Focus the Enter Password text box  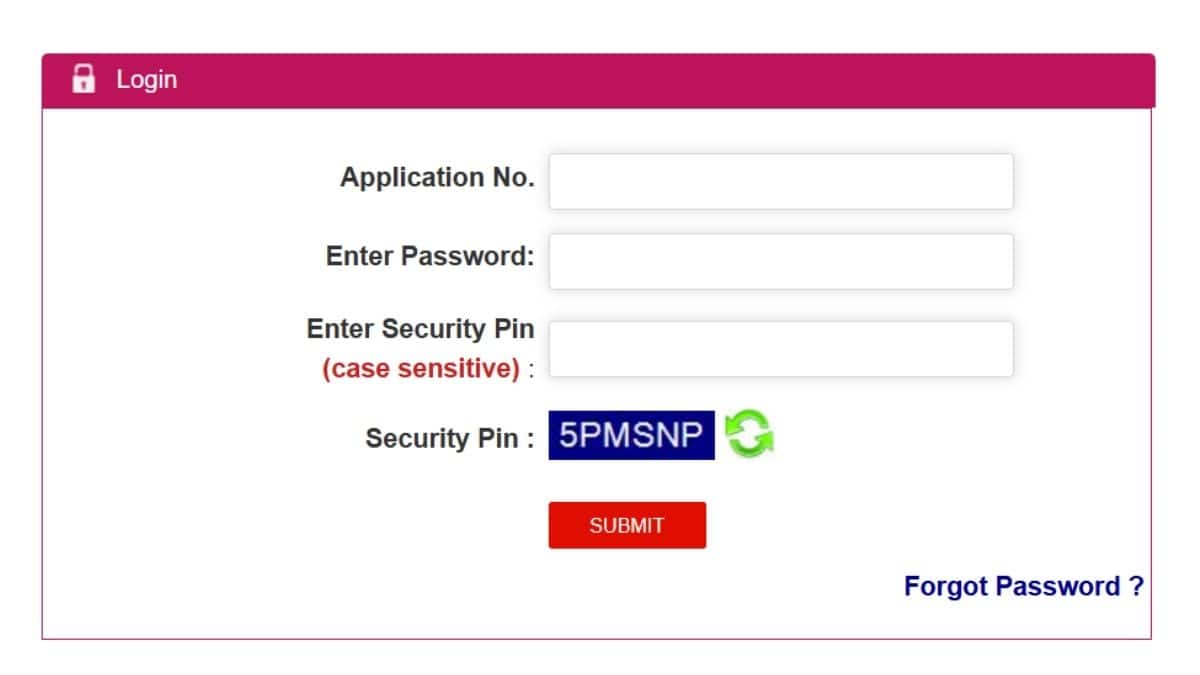point(781,261)
